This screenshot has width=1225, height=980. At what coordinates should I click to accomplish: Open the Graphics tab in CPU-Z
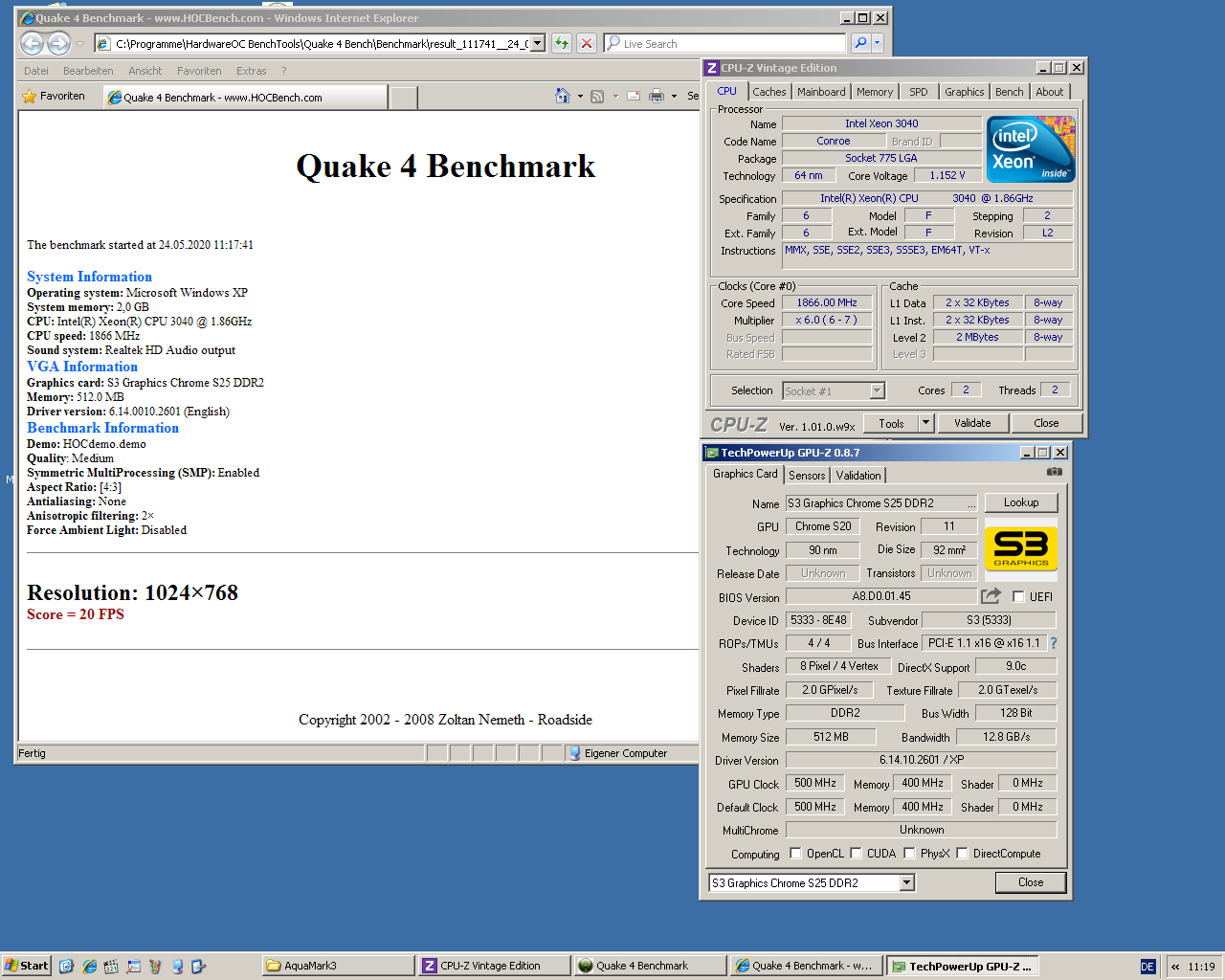point(964,92)
